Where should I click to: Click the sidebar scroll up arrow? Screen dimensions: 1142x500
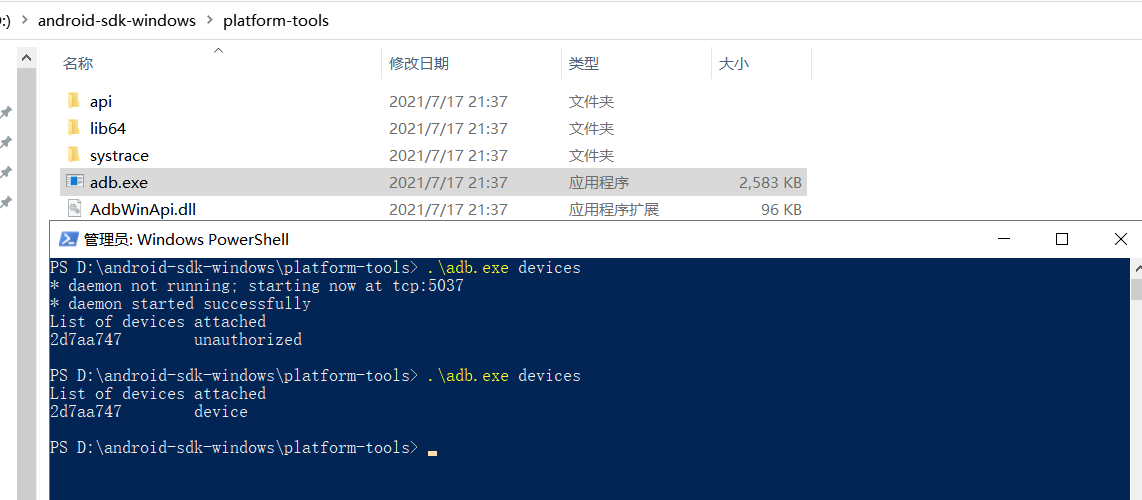coord(26,58)
